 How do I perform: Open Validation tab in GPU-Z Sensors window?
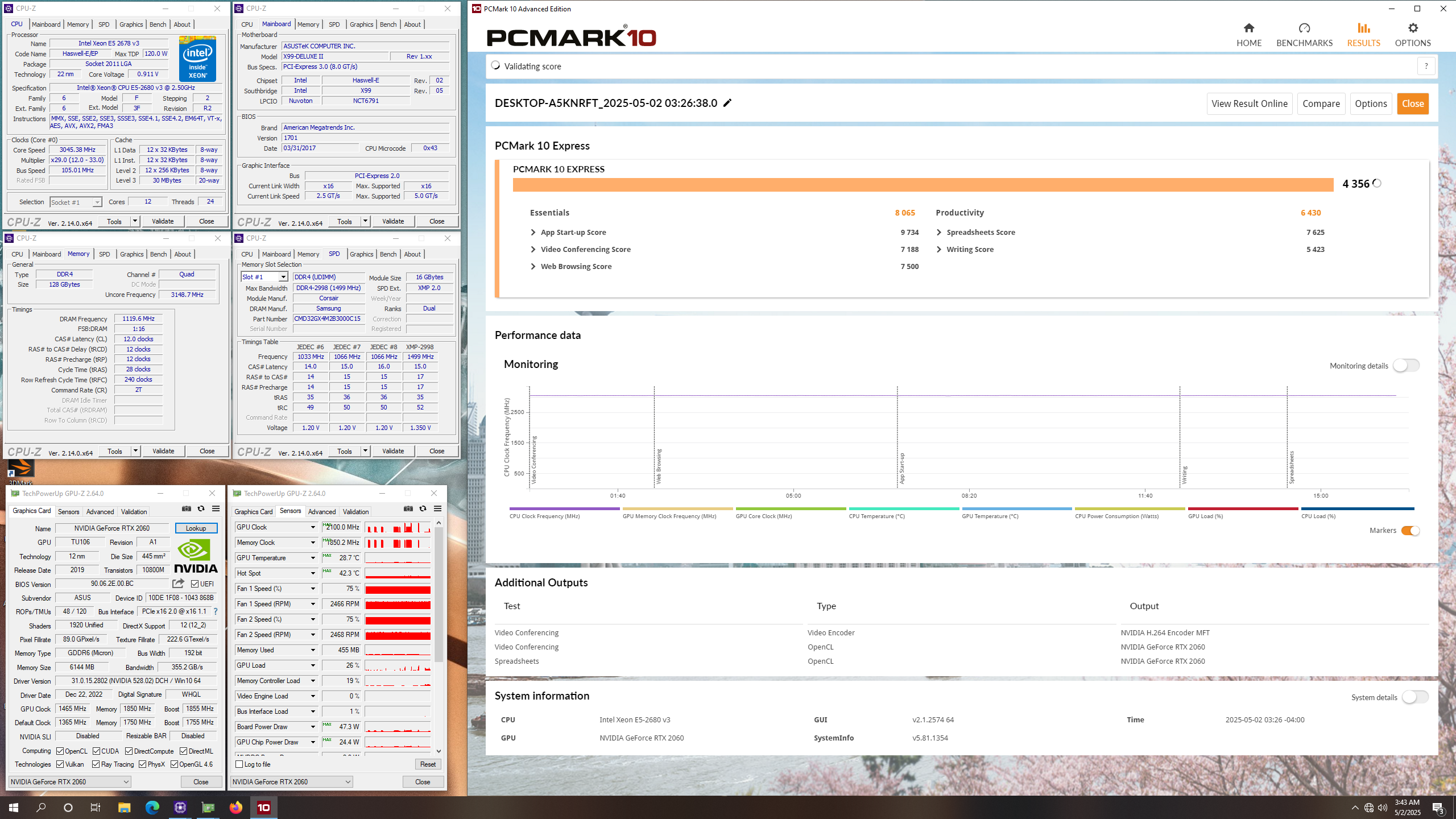pyautogui.click(x=355, y=511)
